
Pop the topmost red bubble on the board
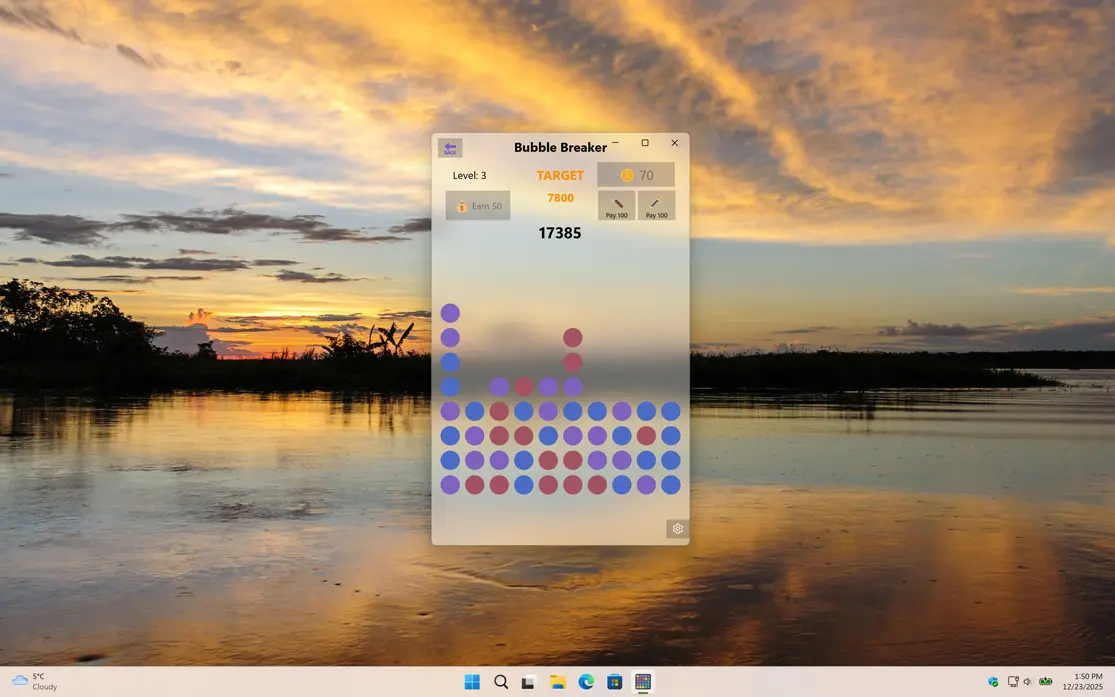pyautogui.click(x=572, y=338)
